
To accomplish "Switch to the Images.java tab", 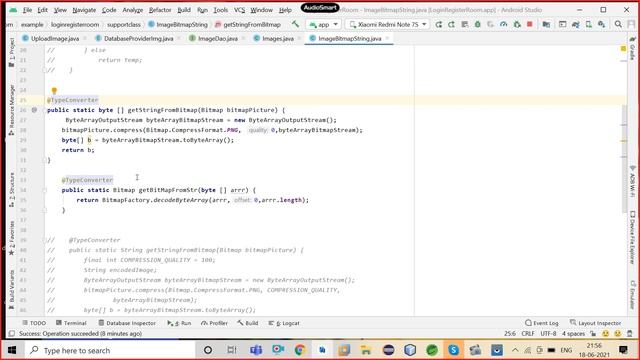I will 278,38.
